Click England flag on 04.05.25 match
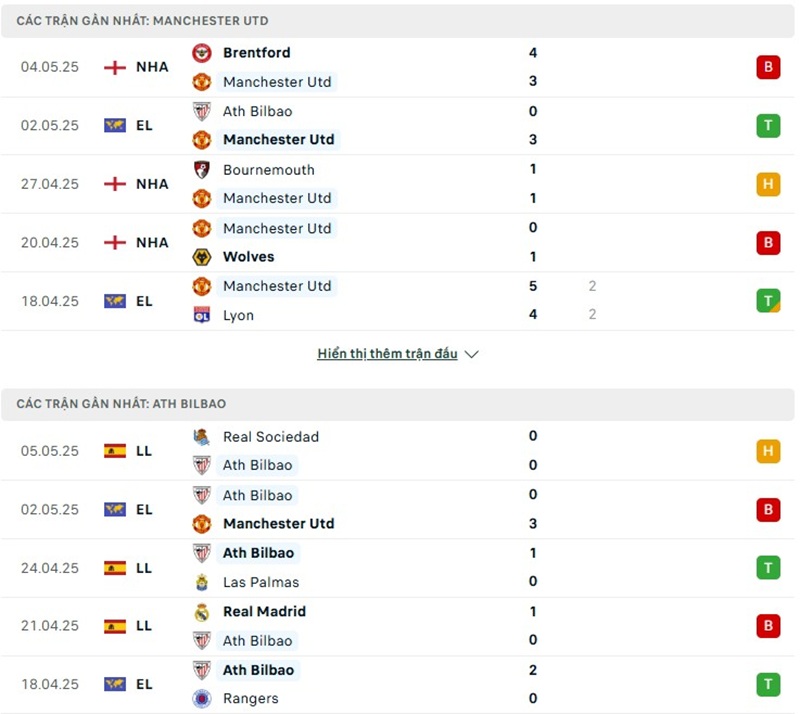The height and width of the screenshot is (714, 800). (x=115, y=67)
